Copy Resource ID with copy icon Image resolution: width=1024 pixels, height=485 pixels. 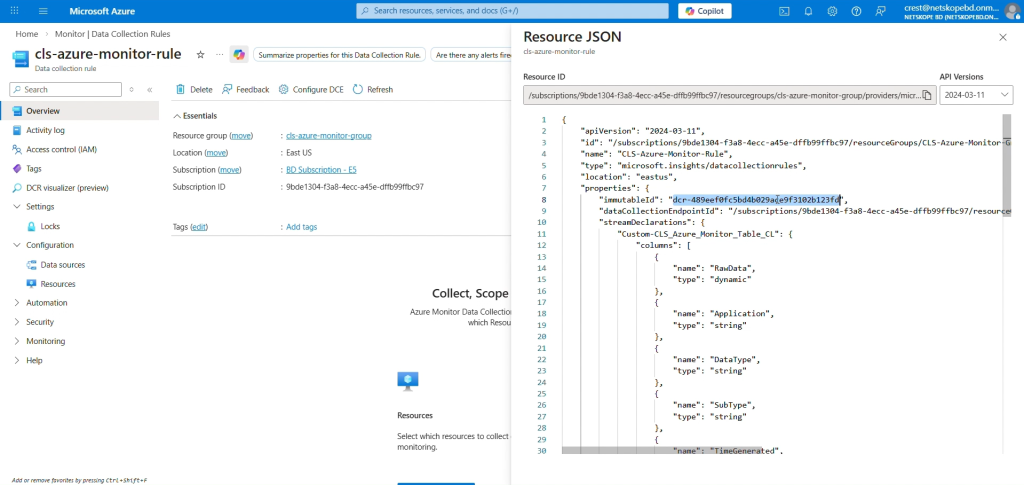(926, 95)
